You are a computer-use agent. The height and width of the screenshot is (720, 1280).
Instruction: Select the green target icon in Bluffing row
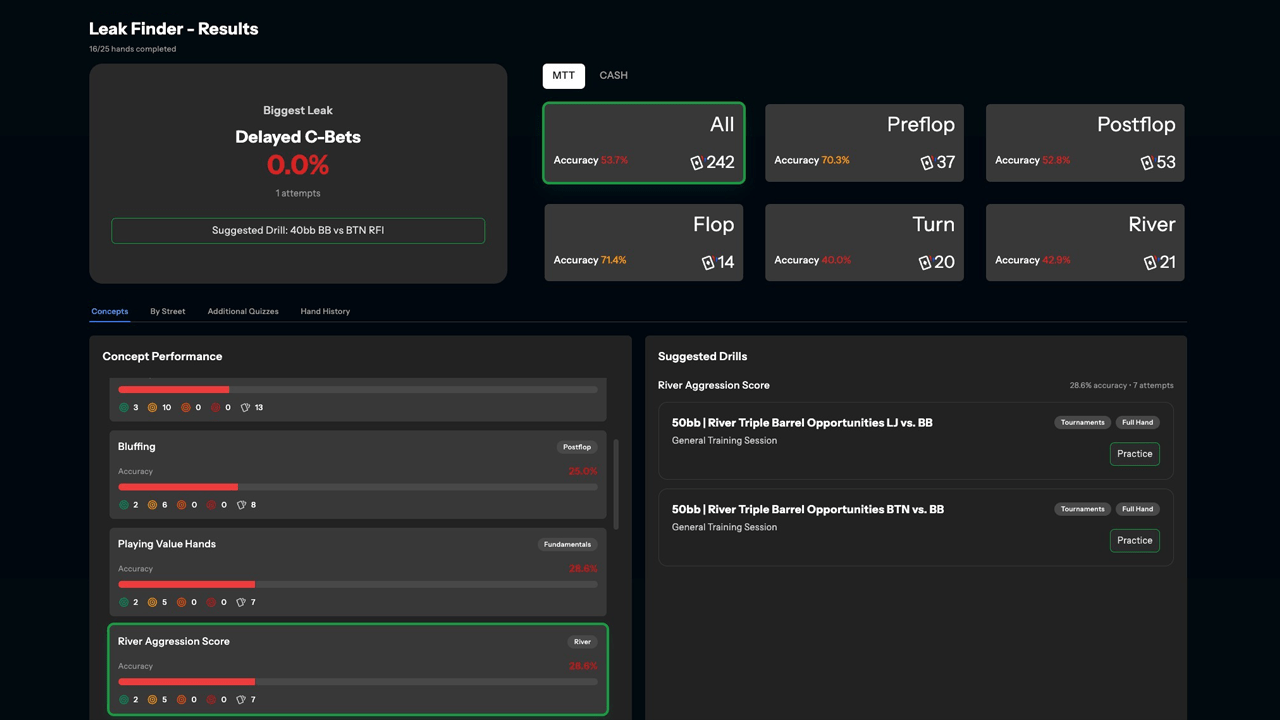126,505
